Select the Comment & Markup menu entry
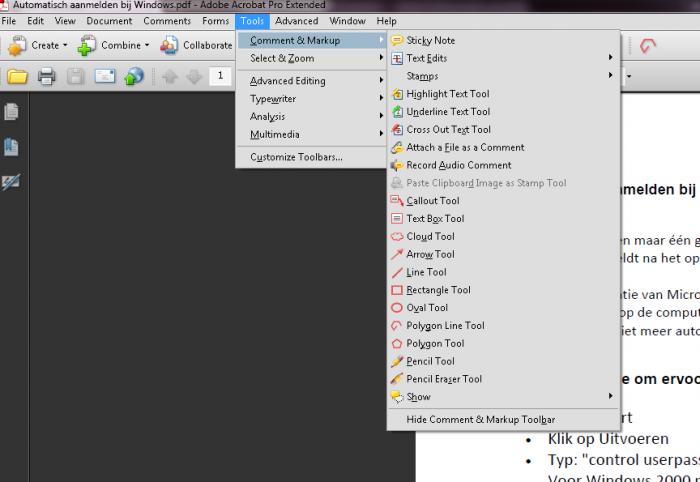700x482 pixels. point(312,41)
